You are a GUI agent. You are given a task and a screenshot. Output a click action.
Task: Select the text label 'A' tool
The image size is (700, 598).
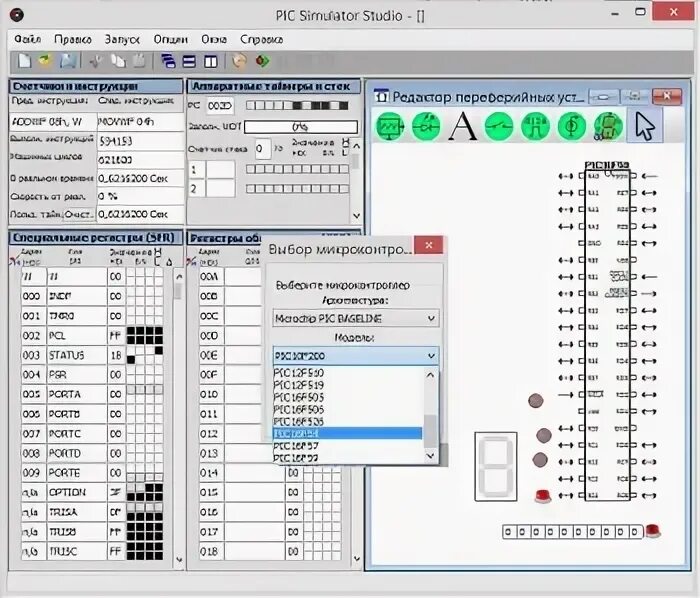pyautogui.click(x=462, y=126)
